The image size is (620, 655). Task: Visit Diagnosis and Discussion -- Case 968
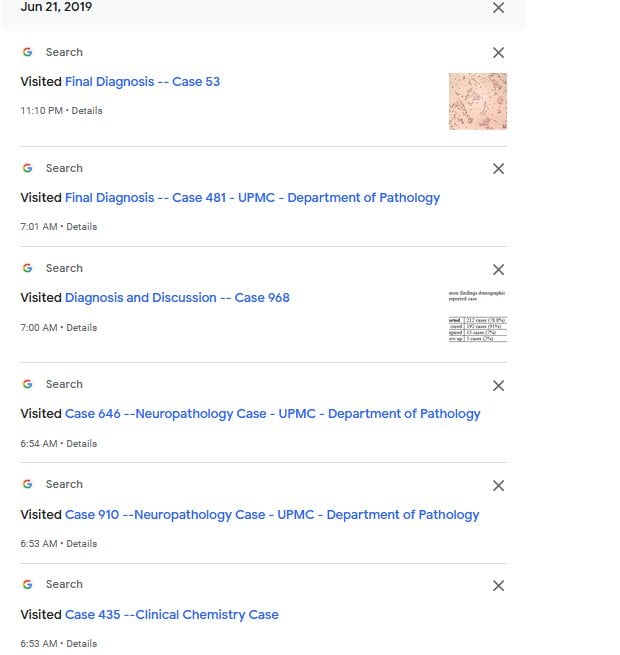(177, 298)
